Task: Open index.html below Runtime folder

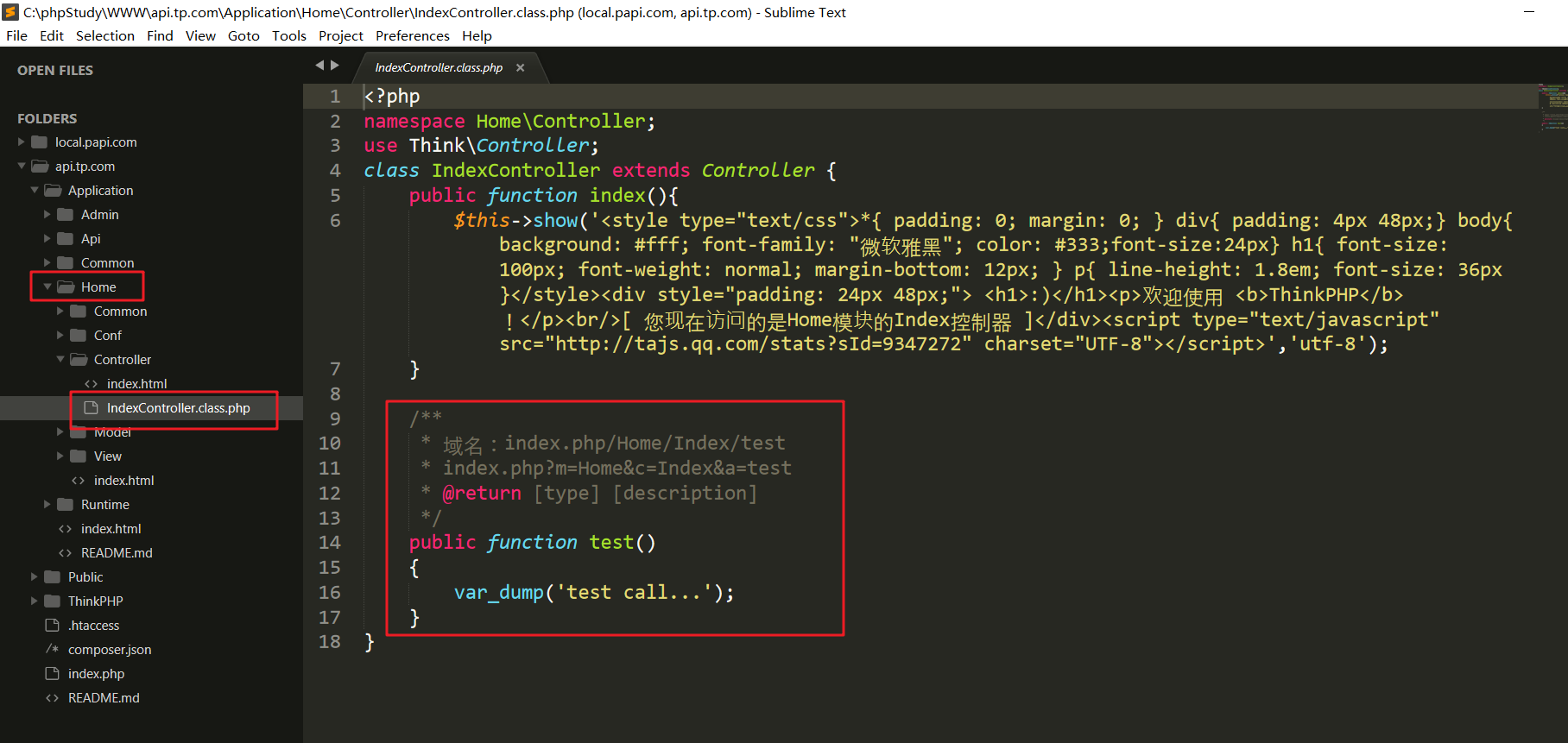Action: coord(111,529)
